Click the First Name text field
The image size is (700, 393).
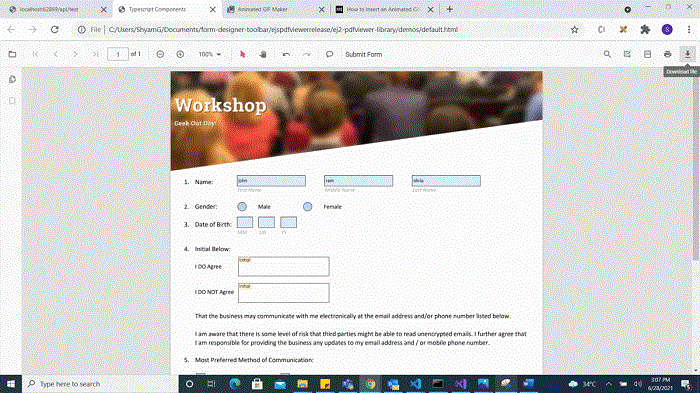271,181
